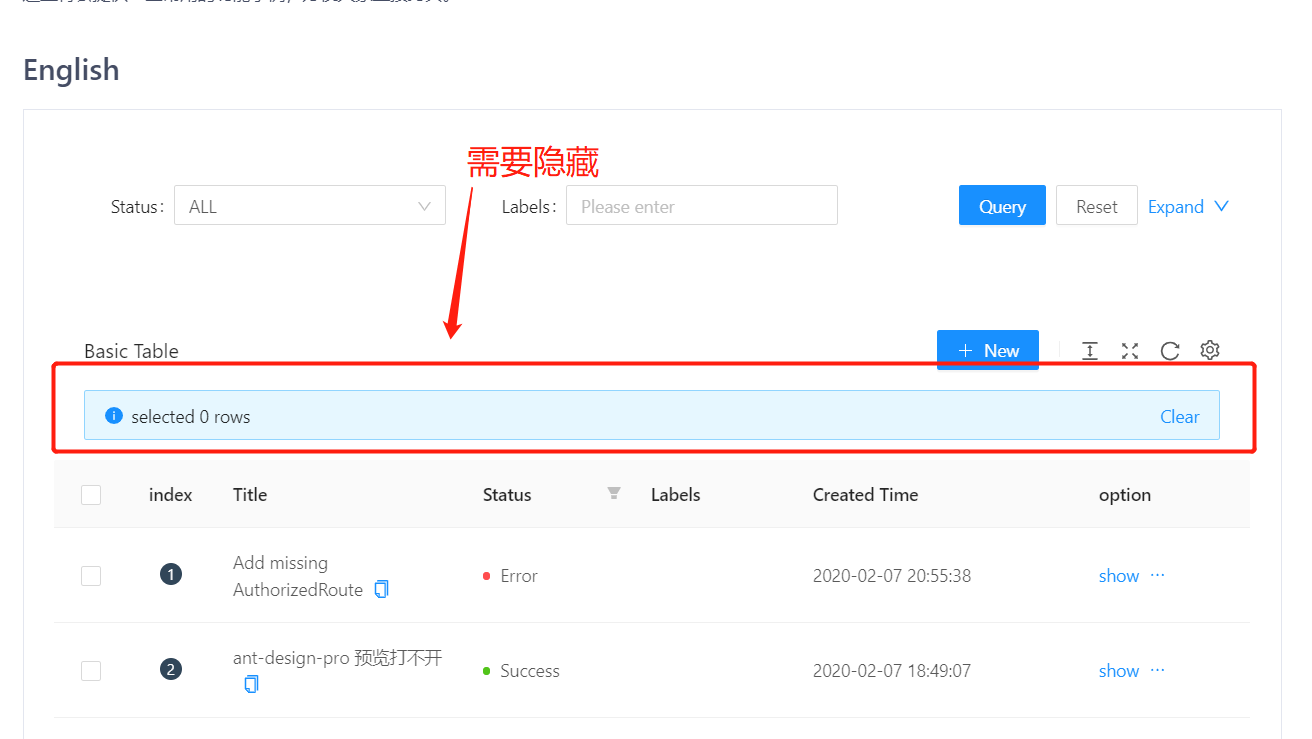Click inside the Labels input field
This screenshot has height=739, width=1312.
pyautogui.click(x=700, y=205)
